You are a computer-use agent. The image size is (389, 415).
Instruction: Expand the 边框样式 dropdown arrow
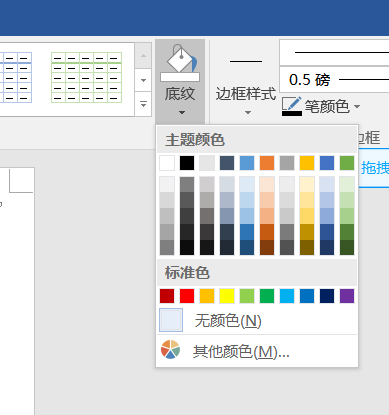pos(247,113)
